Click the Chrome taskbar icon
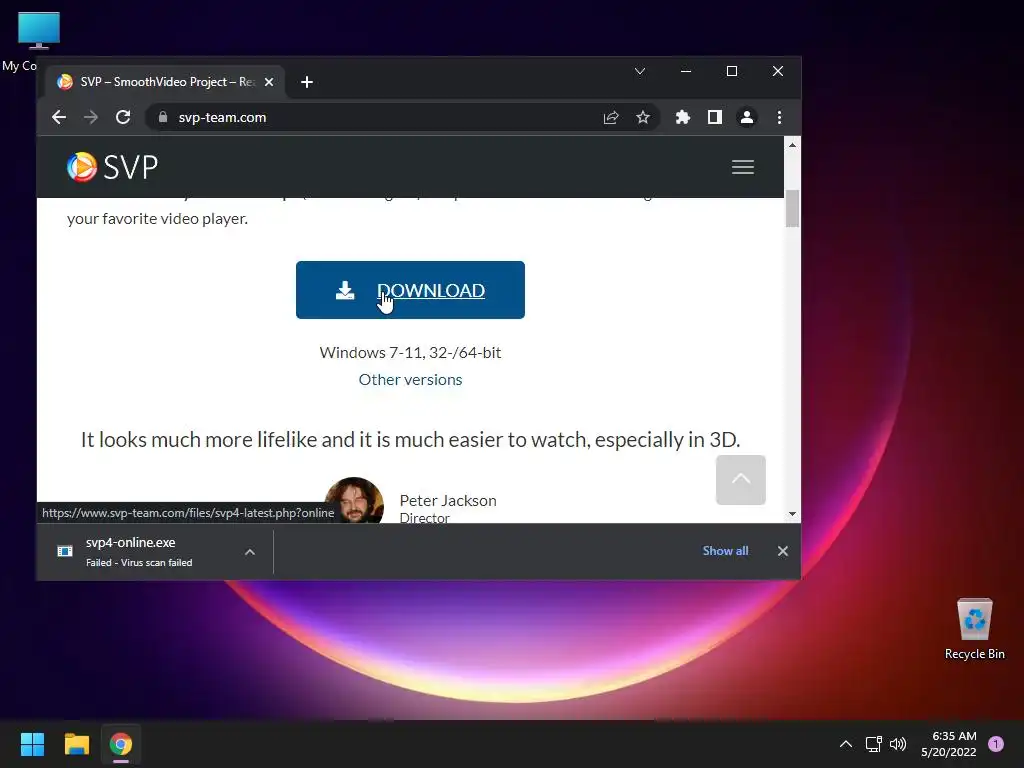This screenshot has width=1024, height=768. (121, 744)
